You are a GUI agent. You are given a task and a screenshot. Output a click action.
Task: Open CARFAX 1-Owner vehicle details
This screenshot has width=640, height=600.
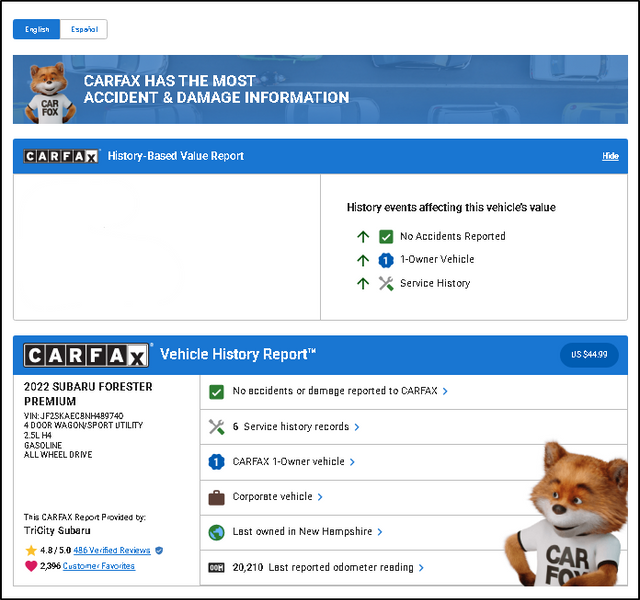coord(289,462)
